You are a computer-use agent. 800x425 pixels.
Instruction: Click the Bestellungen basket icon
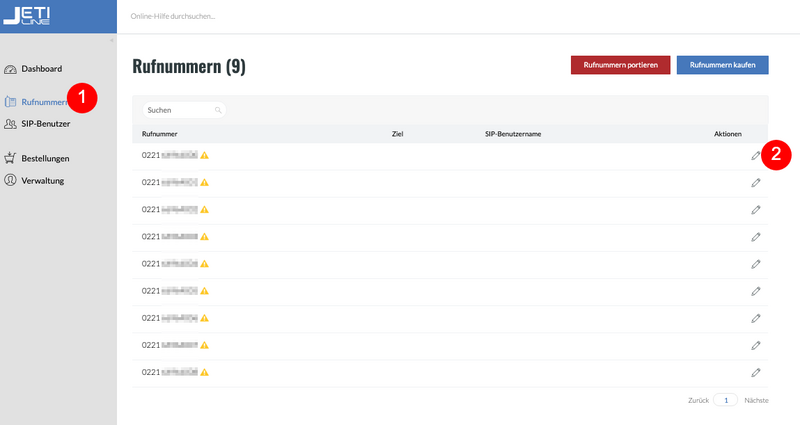click(x=11, y=158)
